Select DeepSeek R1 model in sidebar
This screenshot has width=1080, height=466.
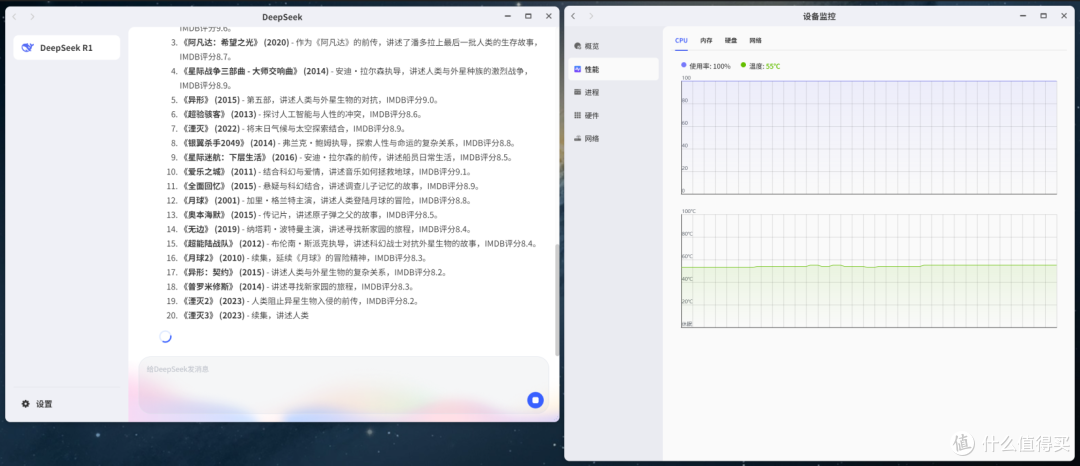[66, 47]
